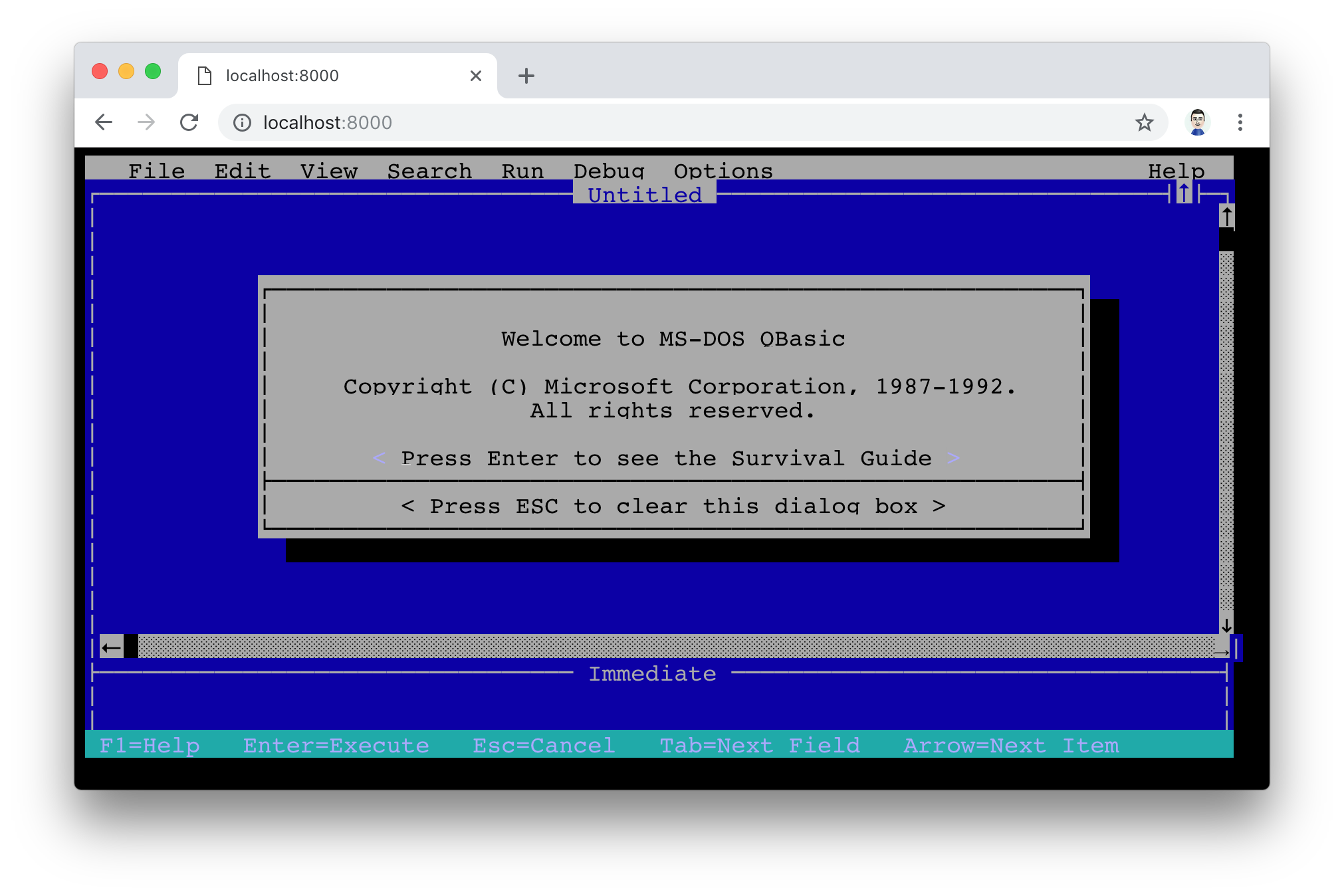Click the page icon in the localhost tab
This screenshot has height=896, width=1344.
204,75
